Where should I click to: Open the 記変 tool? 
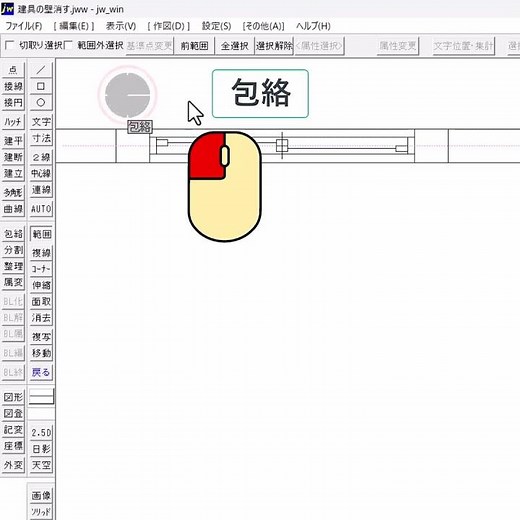(13, 430)
